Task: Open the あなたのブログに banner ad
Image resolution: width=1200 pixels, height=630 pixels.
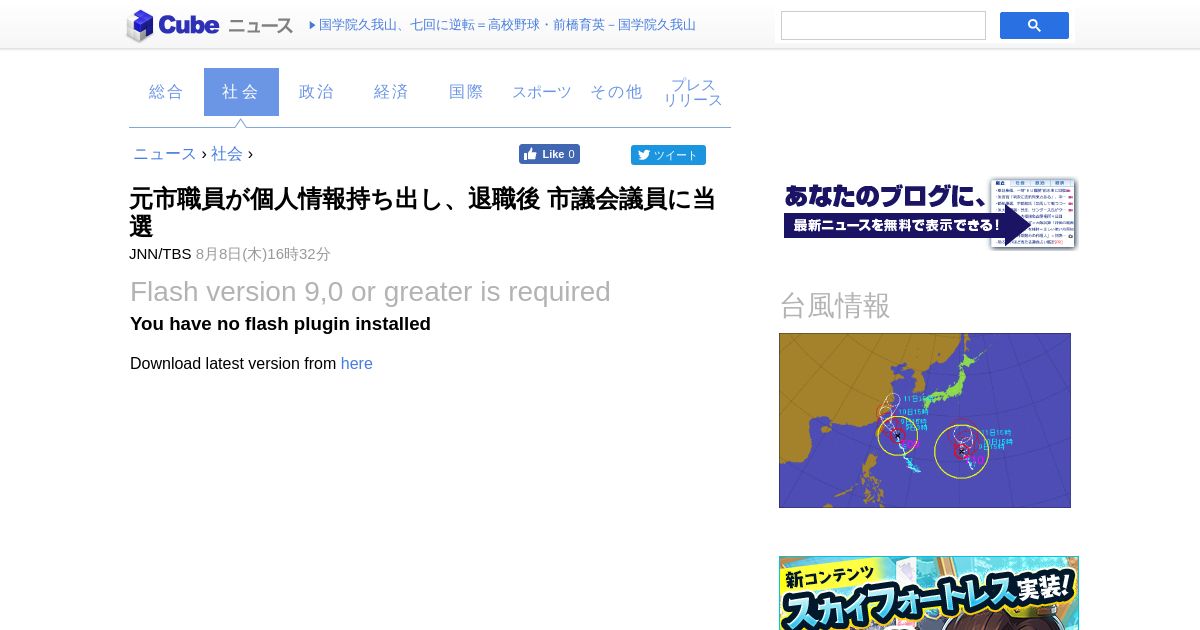Action: click(929, 213)
